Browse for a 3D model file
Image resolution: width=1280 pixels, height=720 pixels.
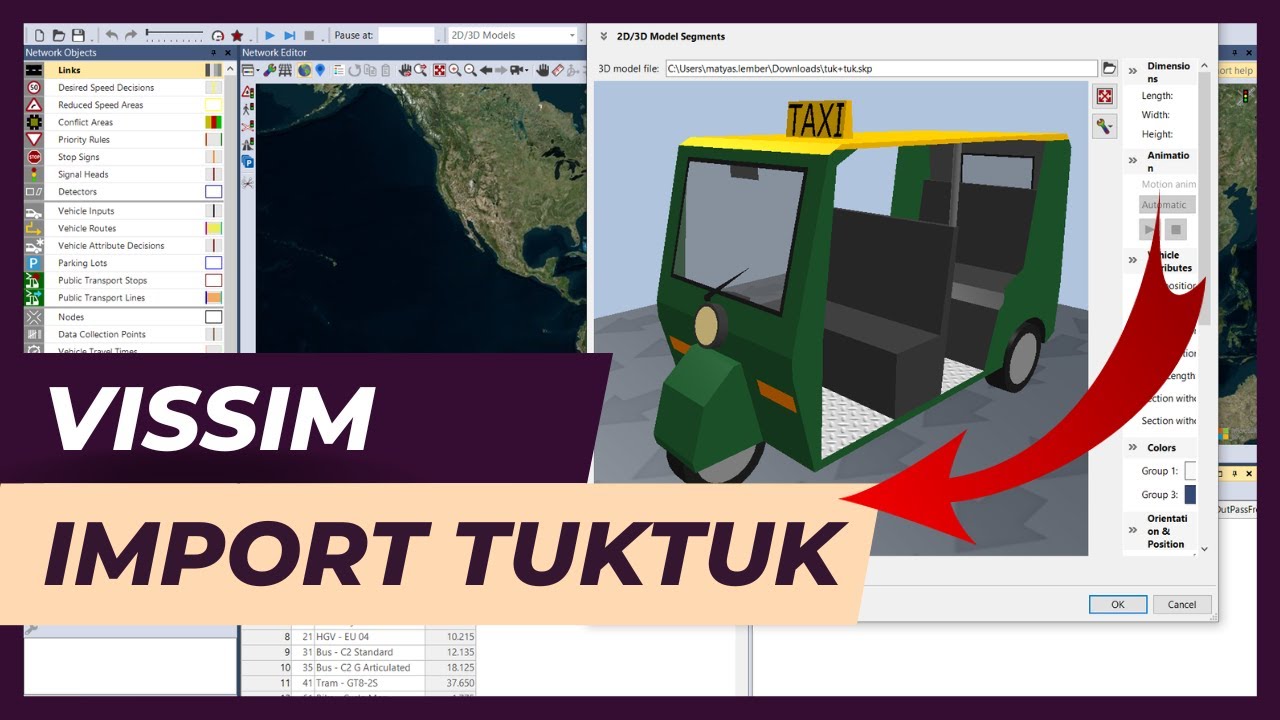pyautogui.click(x=1109, y=68)
